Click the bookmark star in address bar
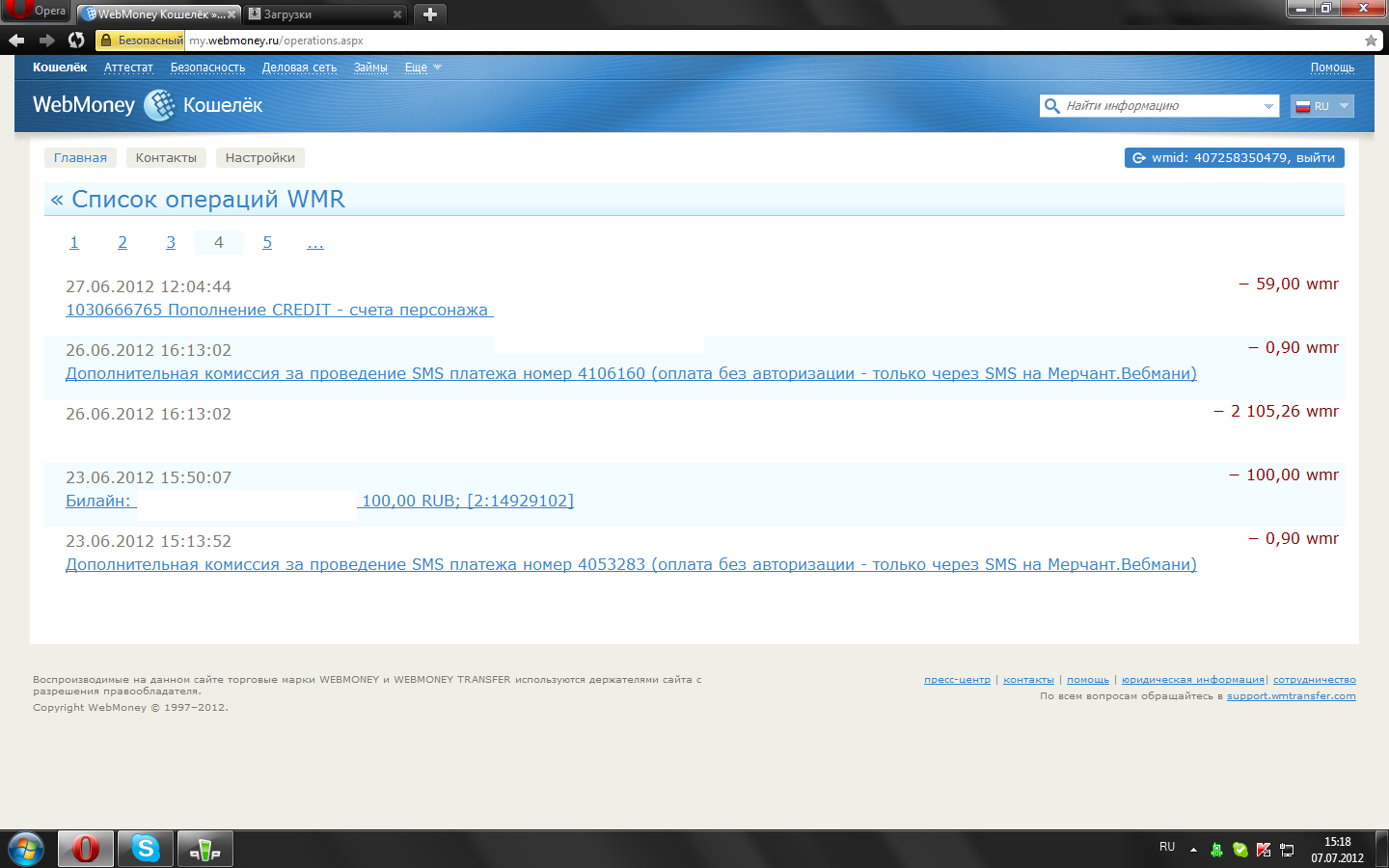Image resolution: width=1389 pixels, height=868 pixels. click(x=1371, y=41)
